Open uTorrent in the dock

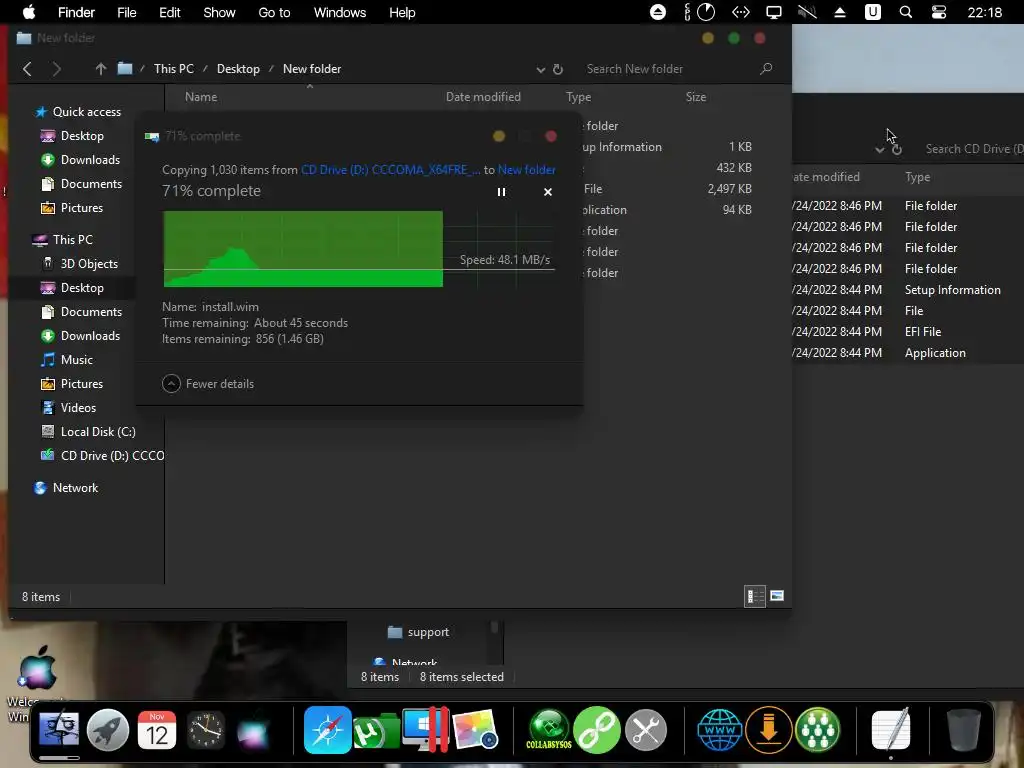click(x=376, y=731)
